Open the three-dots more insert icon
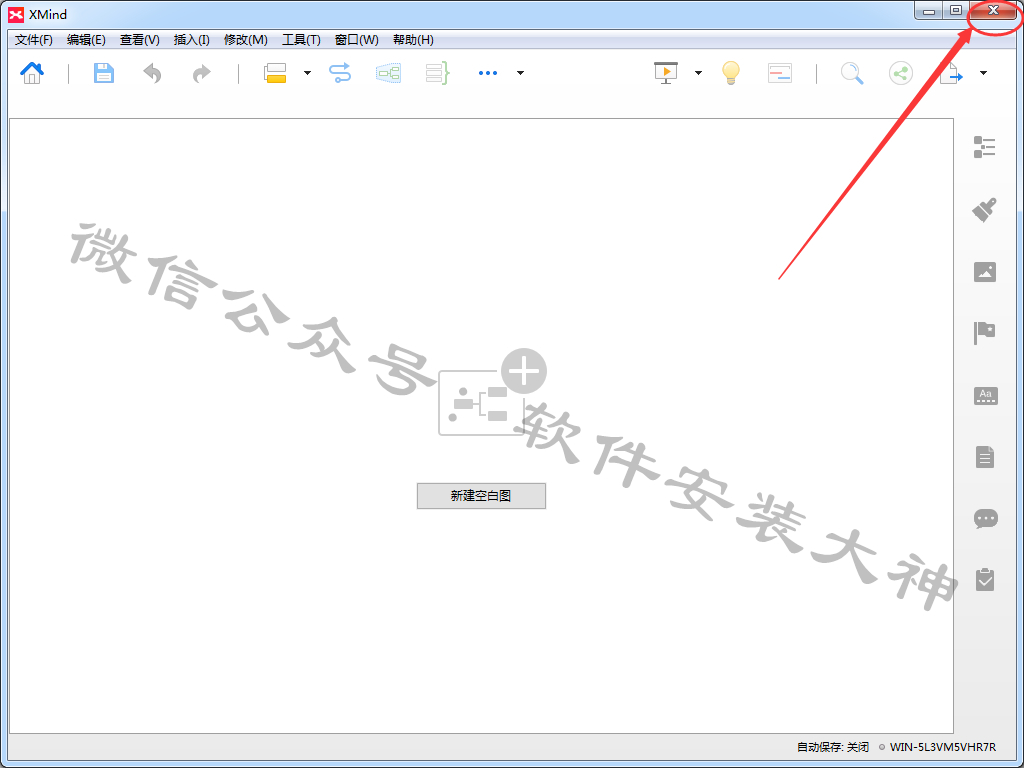Viewport: 1024px width, 768px height. [x=488, y=73]
